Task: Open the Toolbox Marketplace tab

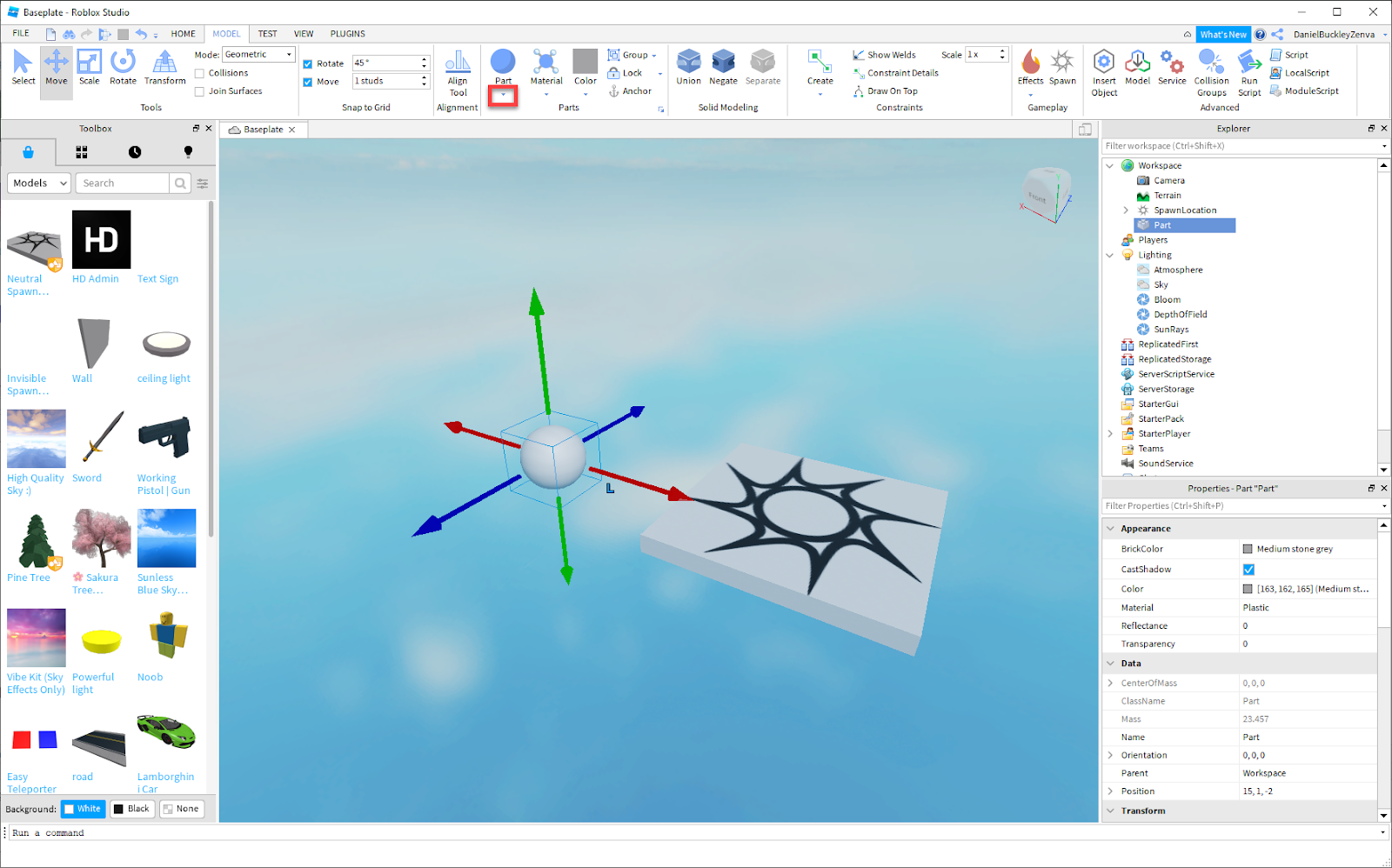Action: coord(28,152)
